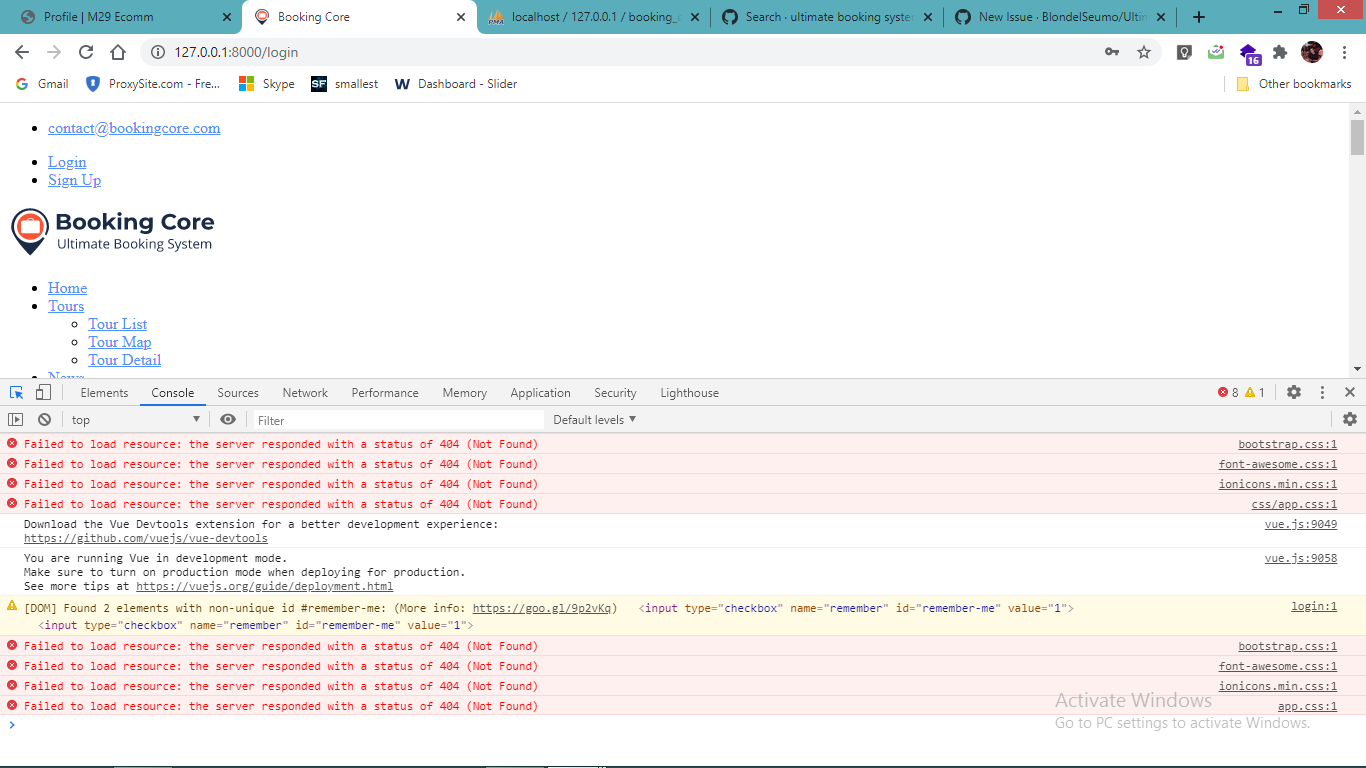Reload the current page
This screenshot has width=1366, height=768.
[86, 52]
